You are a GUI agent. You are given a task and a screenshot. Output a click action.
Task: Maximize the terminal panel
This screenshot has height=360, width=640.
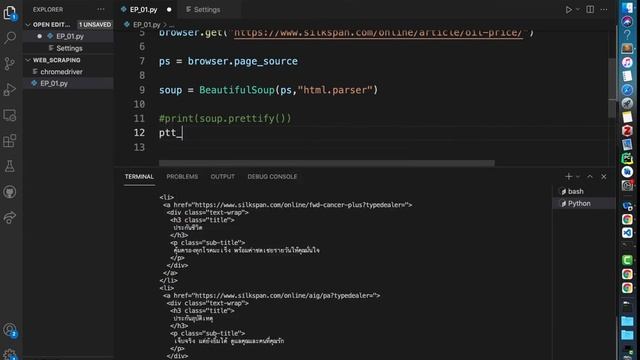pyautogui.click(x=590, y=177)
